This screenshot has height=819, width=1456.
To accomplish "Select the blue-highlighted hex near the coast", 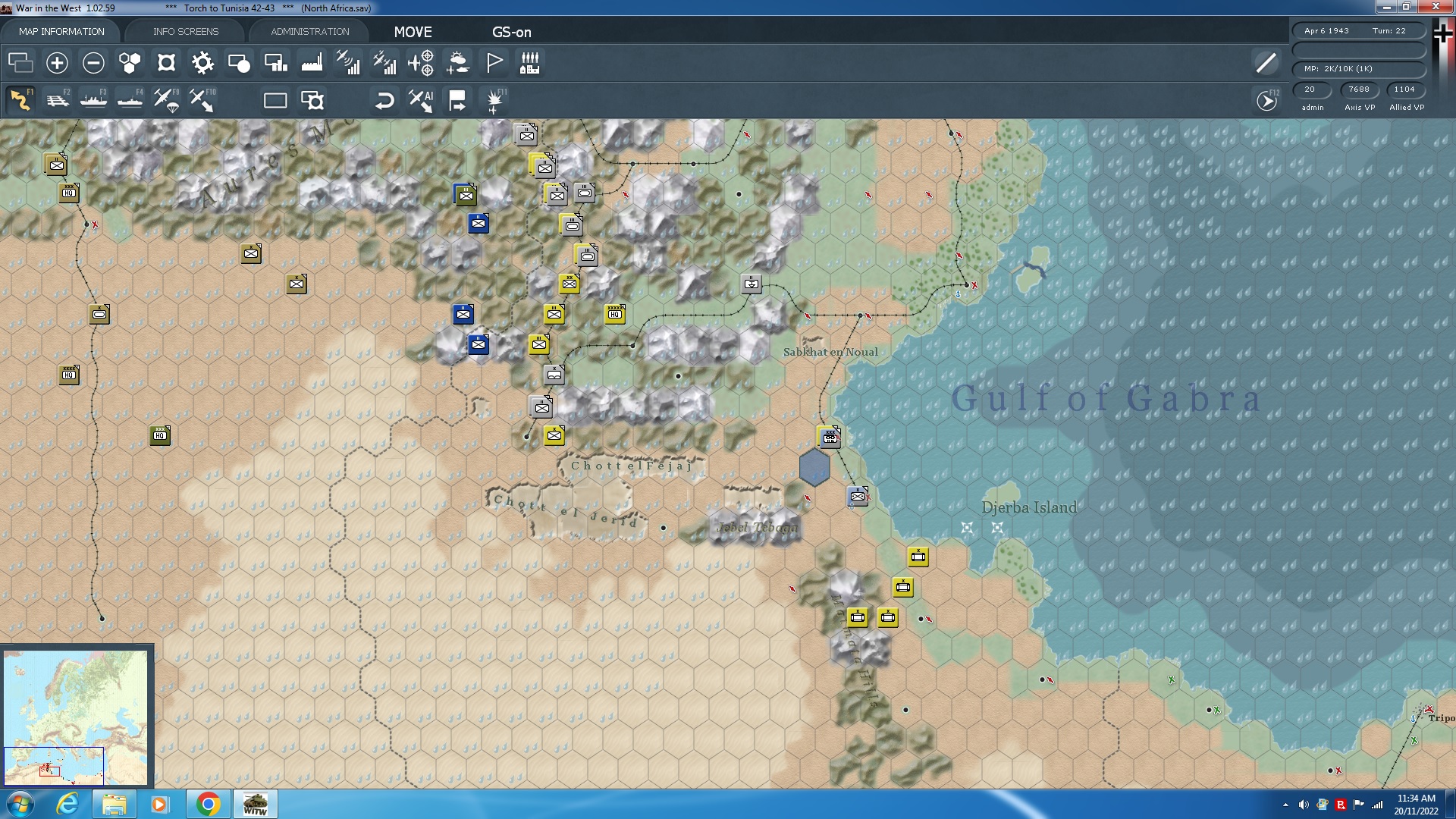I will pyautogui.click(x=814, y=467).
